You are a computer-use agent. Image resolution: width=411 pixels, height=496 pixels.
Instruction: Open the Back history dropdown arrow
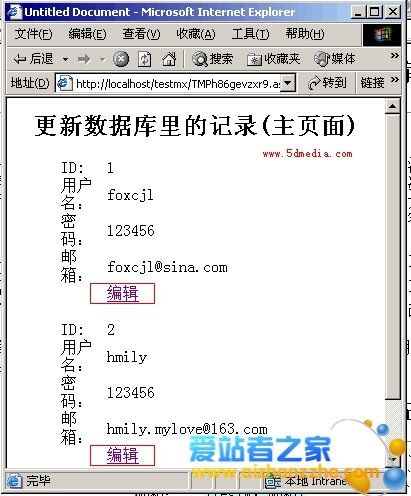(x=65, y=60)
